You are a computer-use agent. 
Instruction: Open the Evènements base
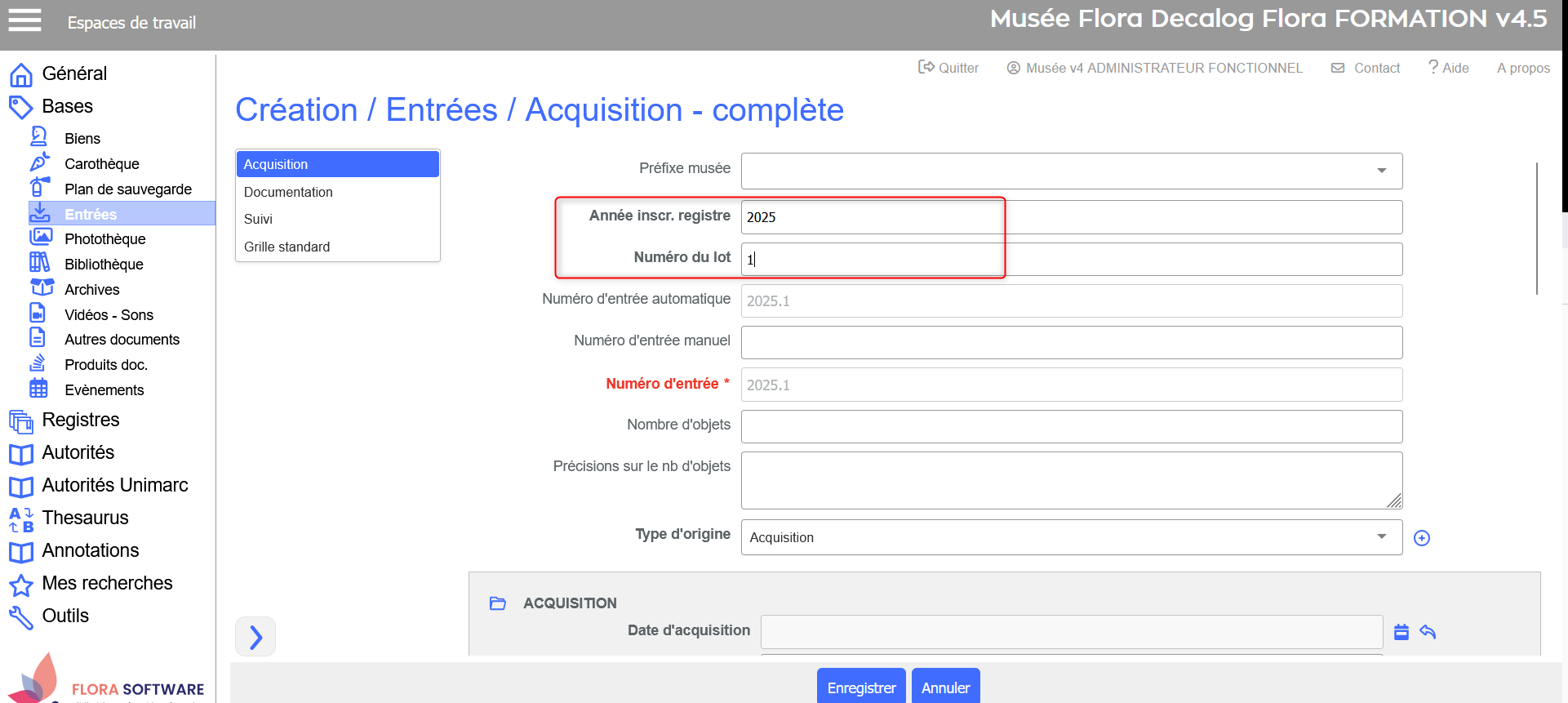(104, 390)
